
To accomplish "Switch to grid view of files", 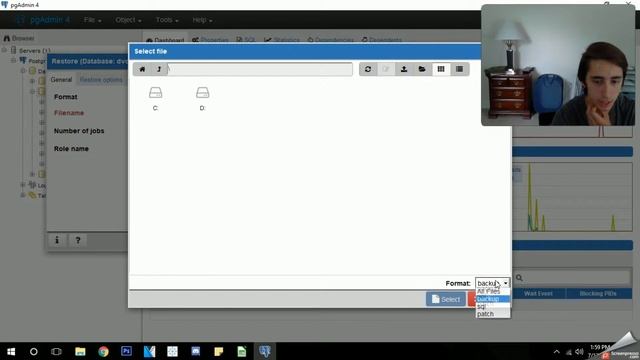I will click(441, 69).
